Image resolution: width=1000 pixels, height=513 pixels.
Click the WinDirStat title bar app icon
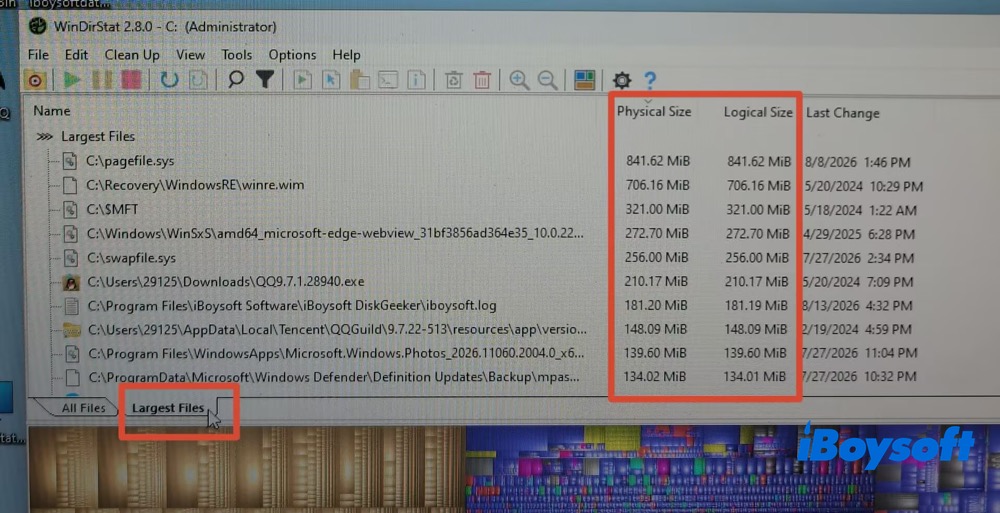coord(38,27)
